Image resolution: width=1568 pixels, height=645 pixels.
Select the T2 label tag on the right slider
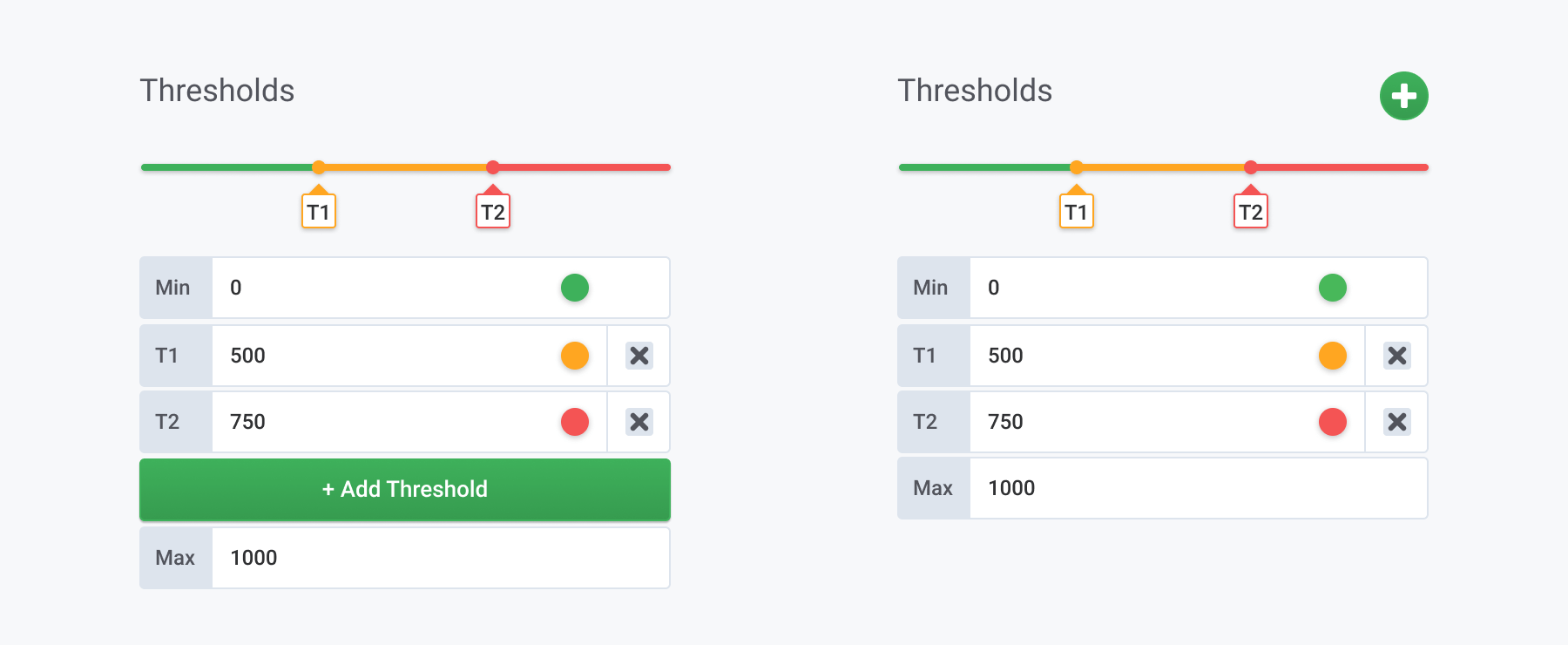pos(1250,210)
